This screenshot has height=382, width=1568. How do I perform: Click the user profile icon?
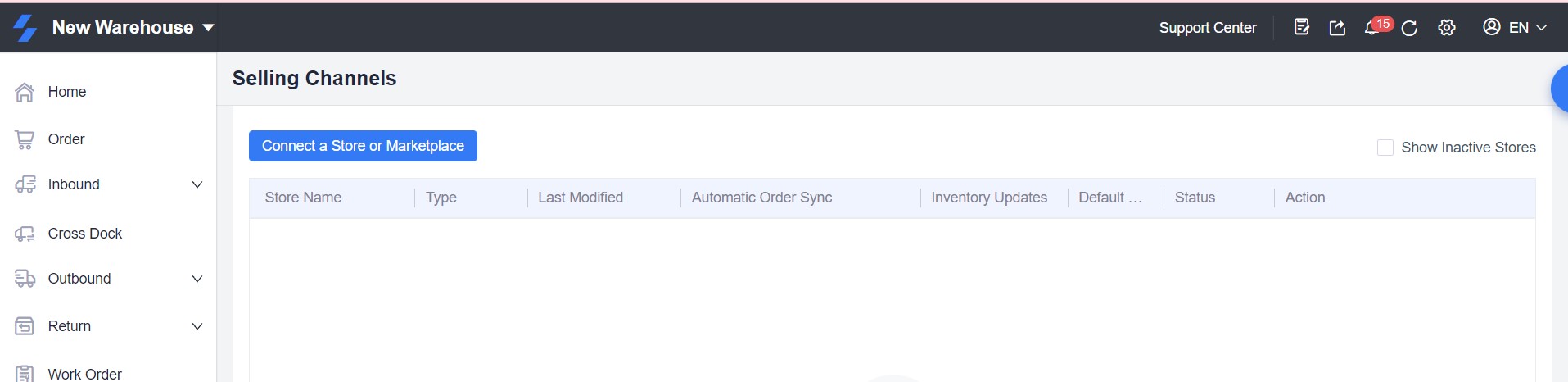point(1492,27)
